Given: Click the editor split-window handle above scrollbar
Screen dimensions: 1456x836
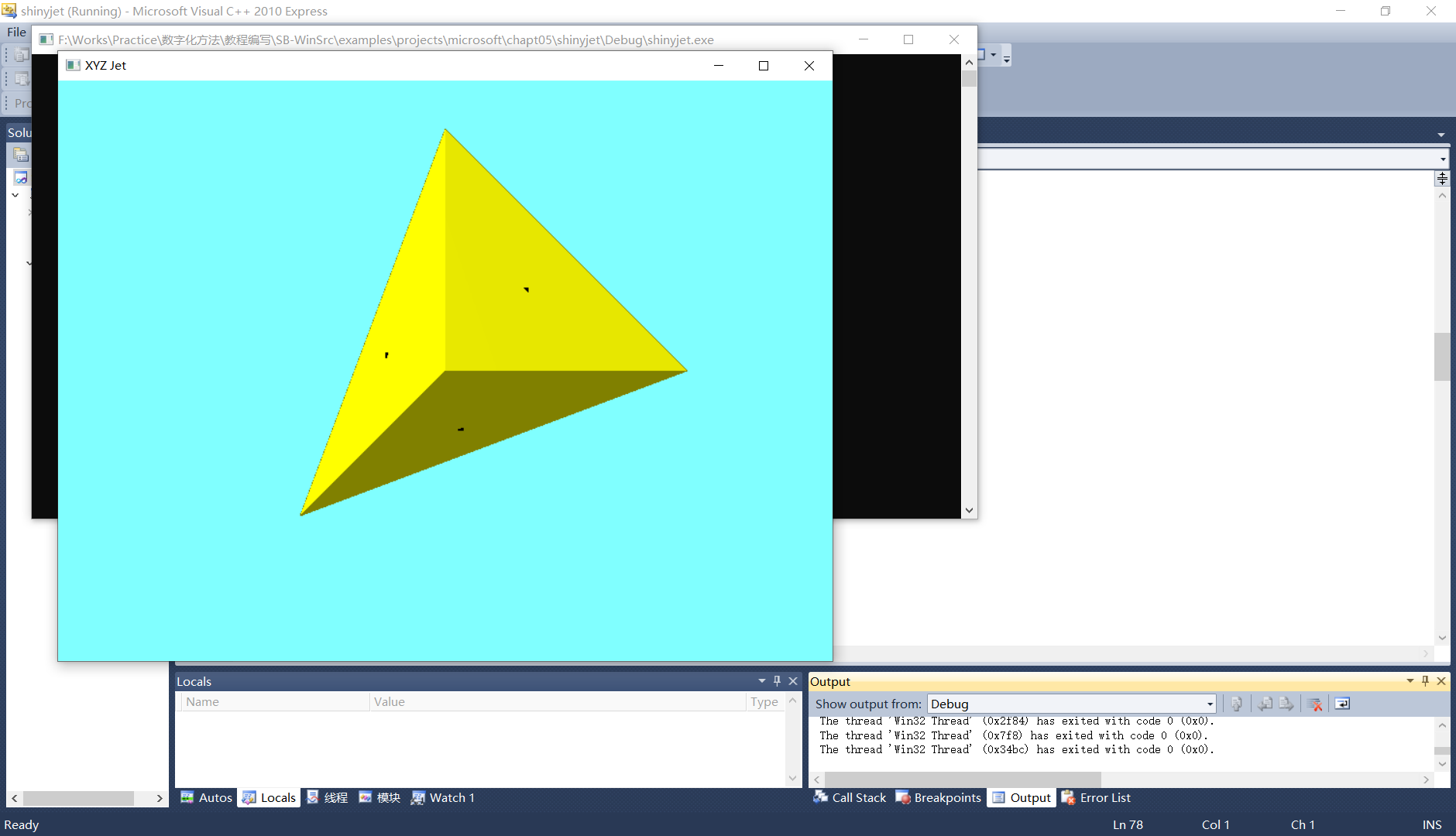Looking at the screenshot, I should pos(1442,179).
